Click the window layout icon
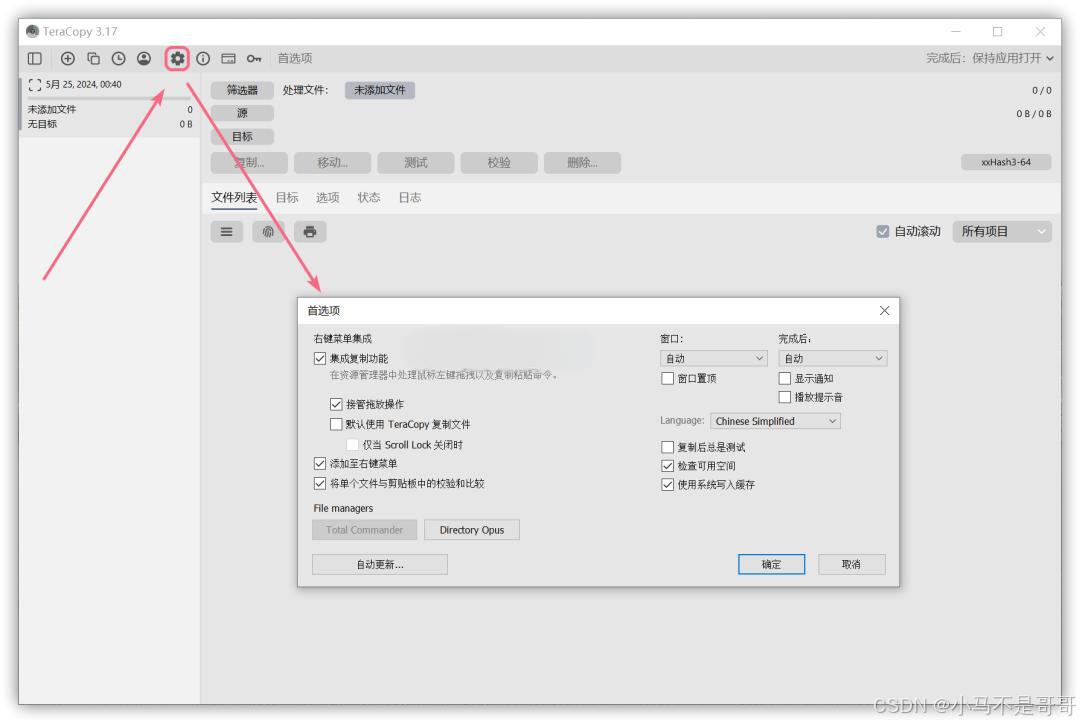 click(x=229, y=59)
